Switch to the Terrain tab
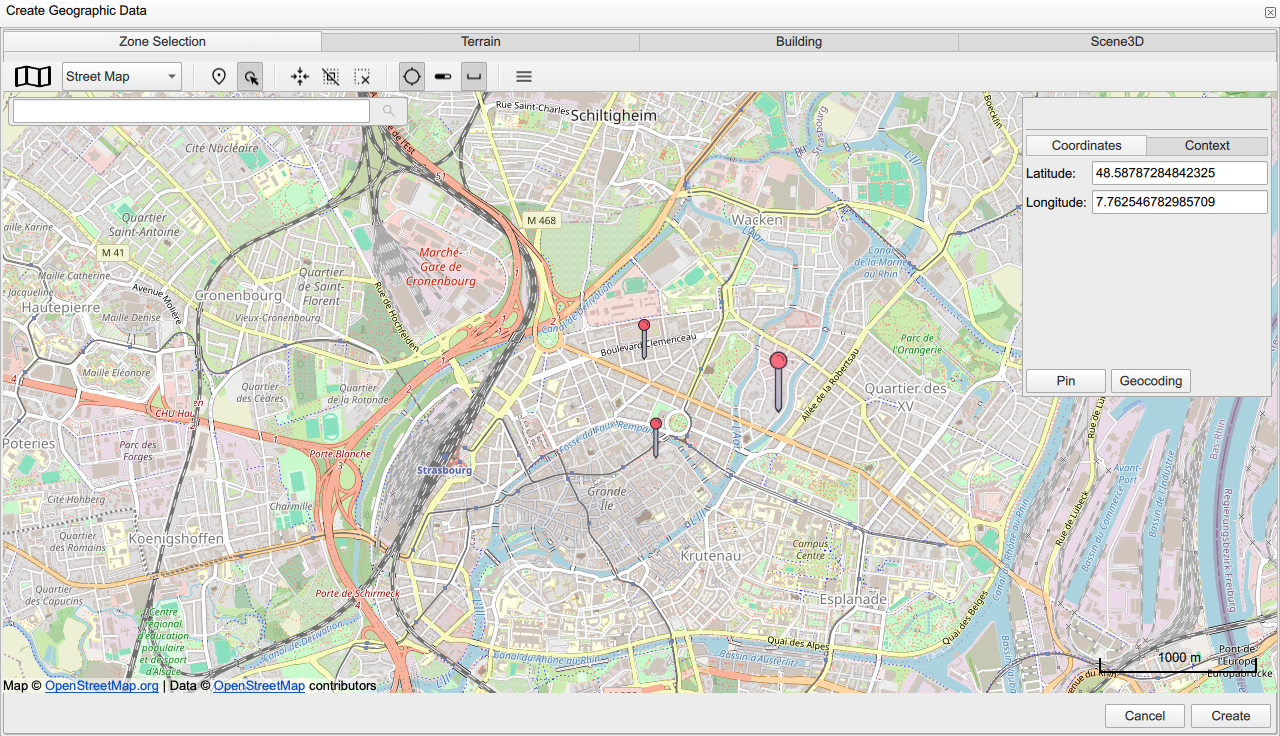The height and width of the screenshot is (736, 1280). (480, 42)
